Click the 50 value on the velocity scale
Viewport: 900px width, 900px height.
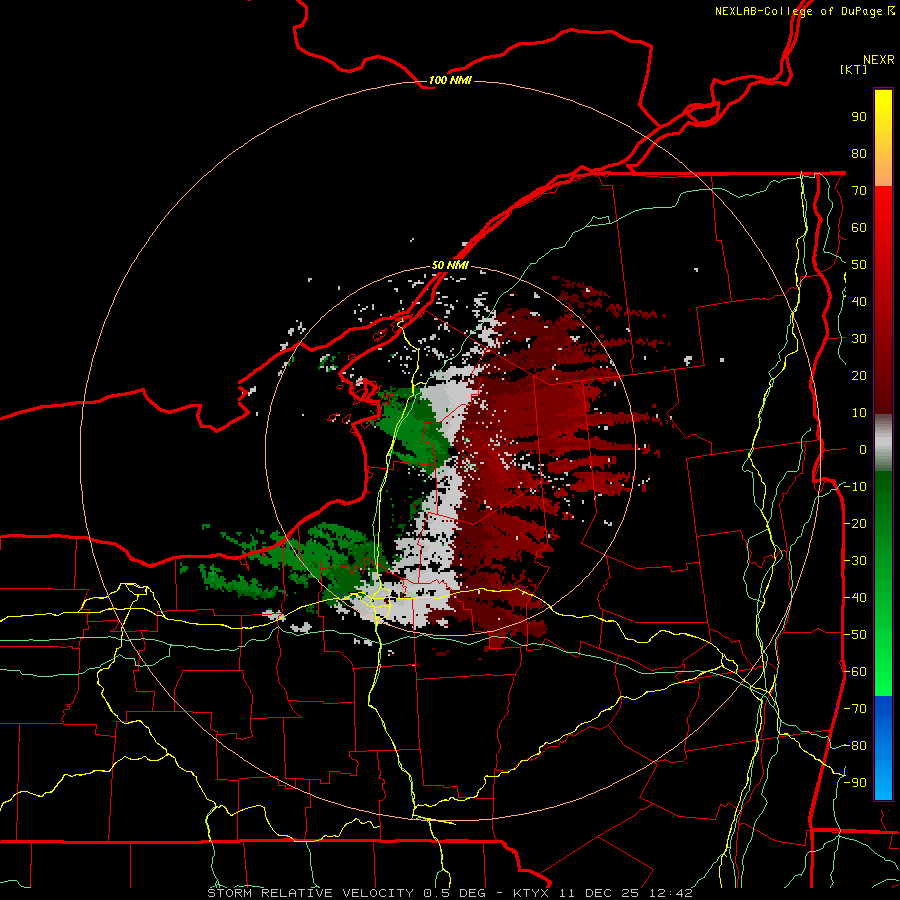(859, 265)
